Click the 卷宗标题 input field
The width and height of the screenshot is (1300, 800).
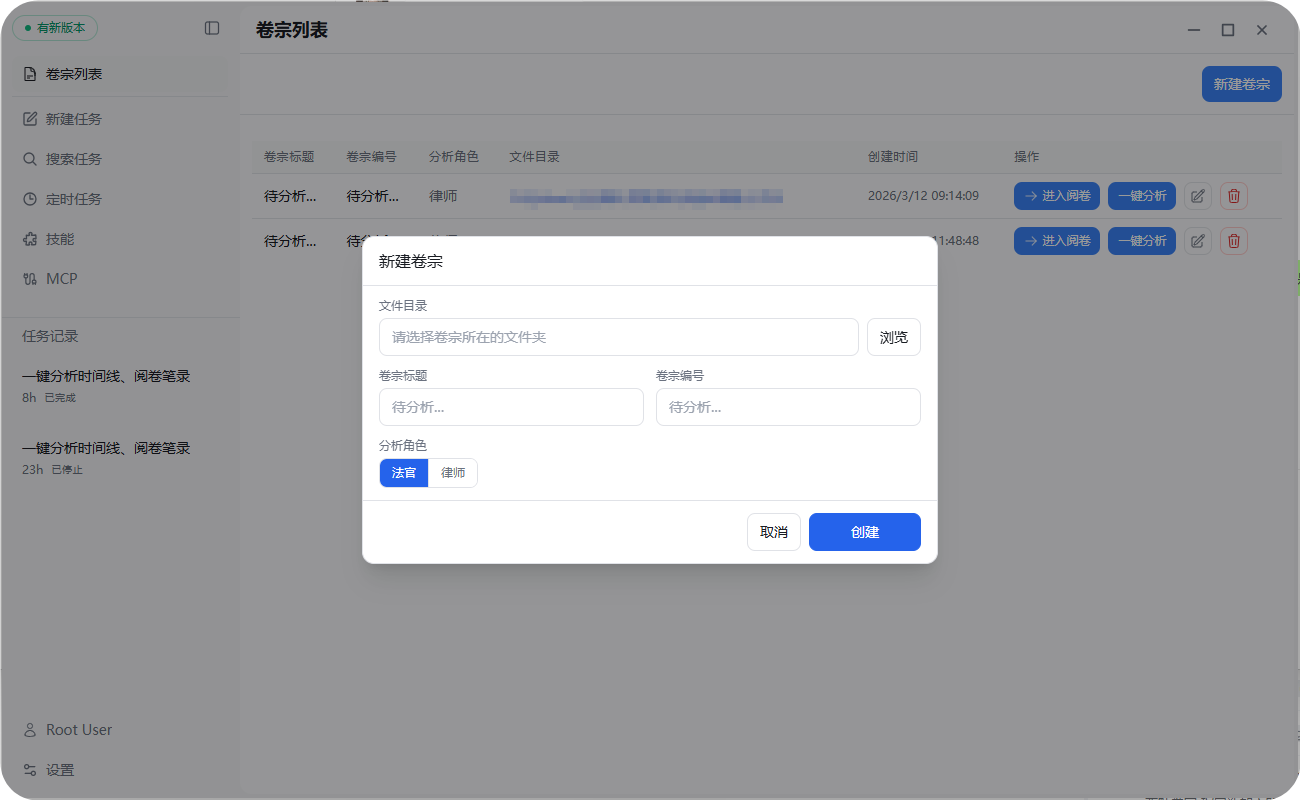511,407
